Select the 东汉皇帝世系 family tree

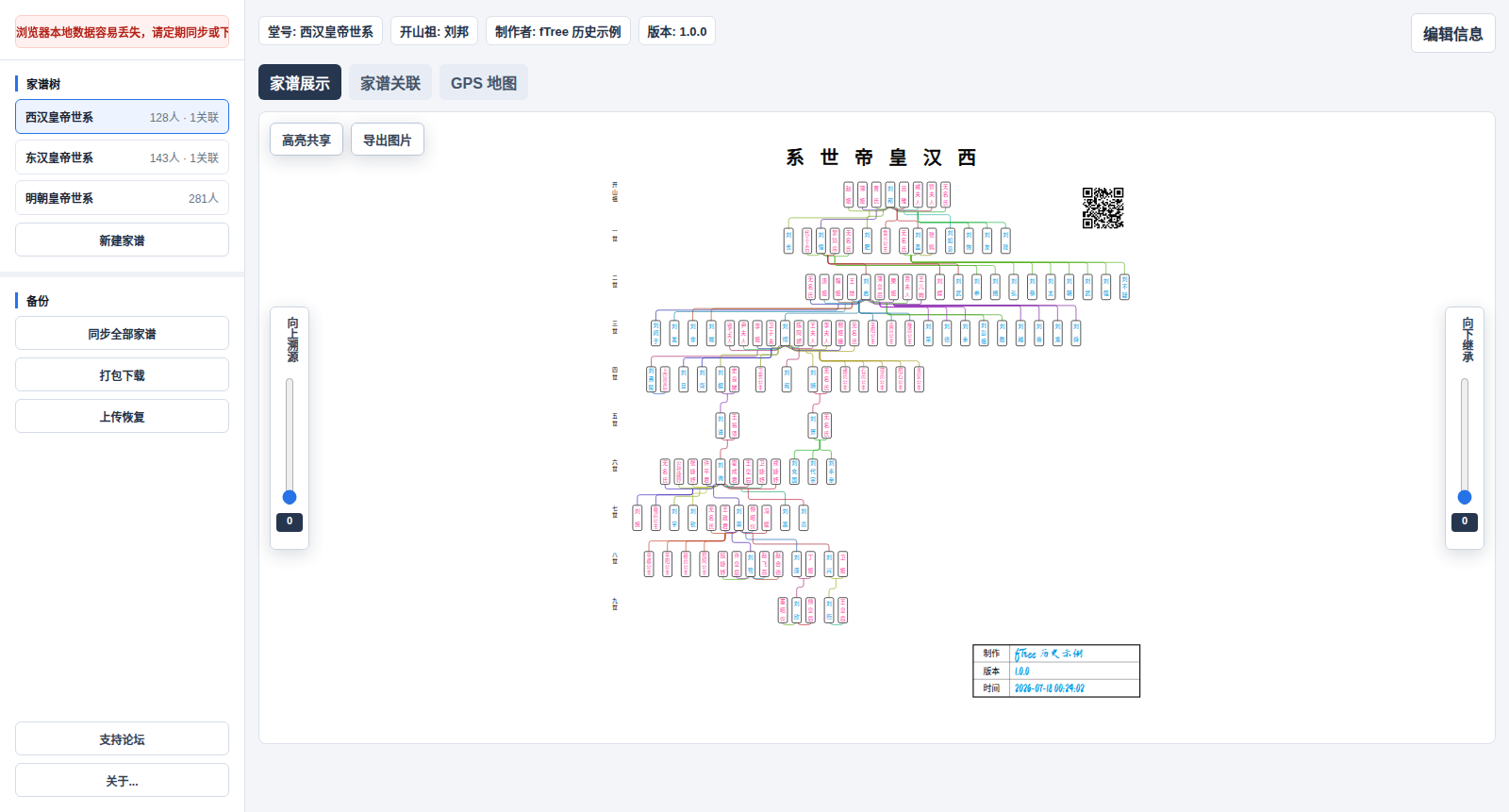click(x=122, y=157)
